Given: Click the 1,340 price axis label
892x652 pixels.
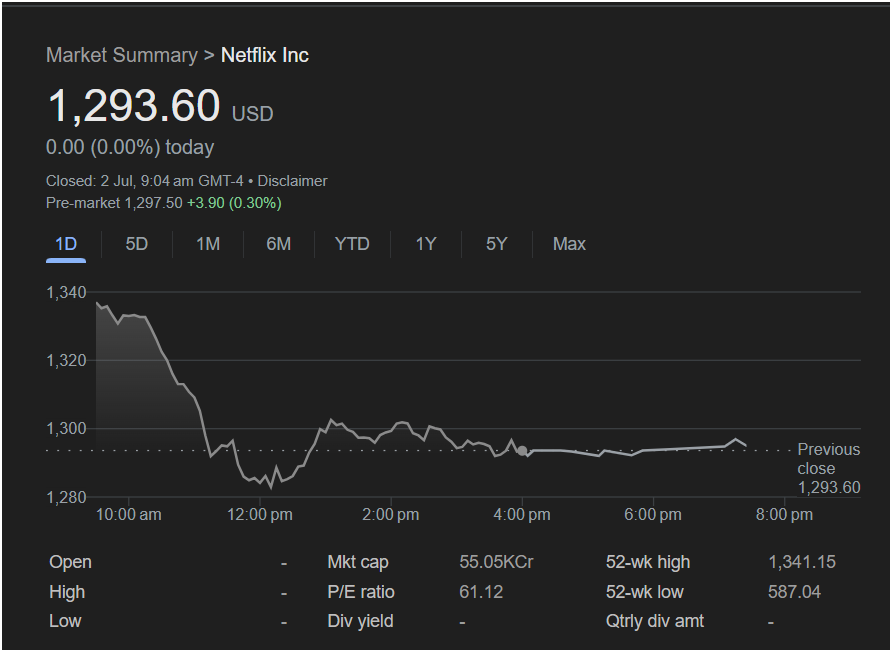Looking at the screenshot, I should 67,292.
